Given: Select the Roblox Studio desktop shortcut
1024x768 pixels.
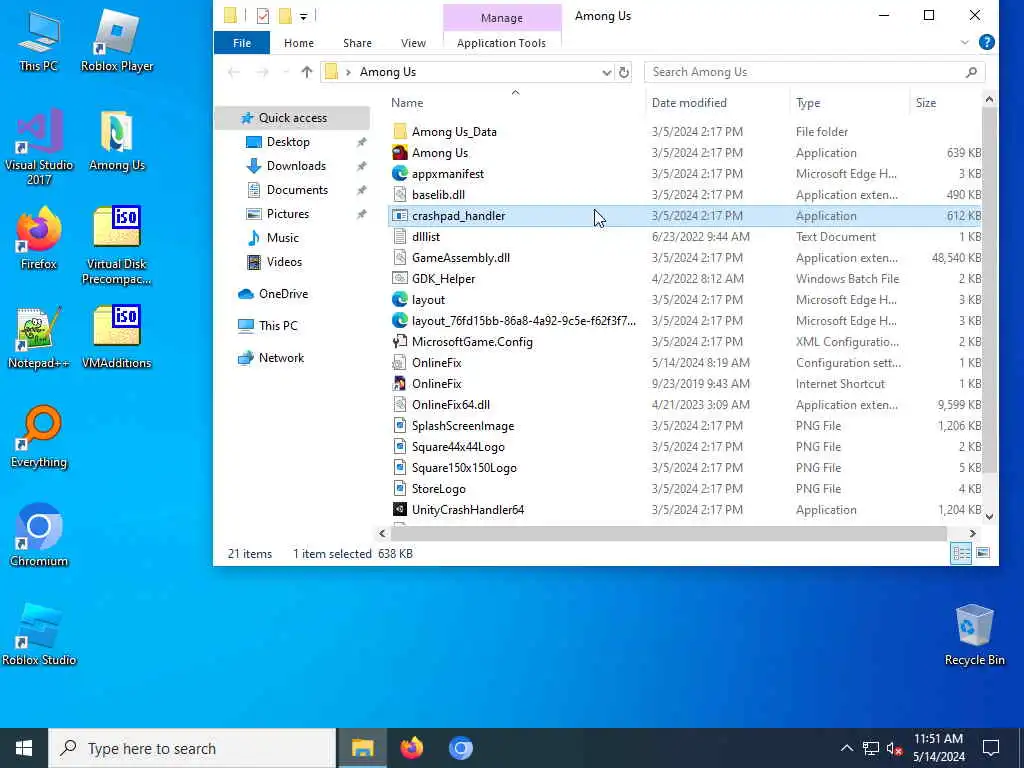Looking at the screenshot, I should click(39, 635).
